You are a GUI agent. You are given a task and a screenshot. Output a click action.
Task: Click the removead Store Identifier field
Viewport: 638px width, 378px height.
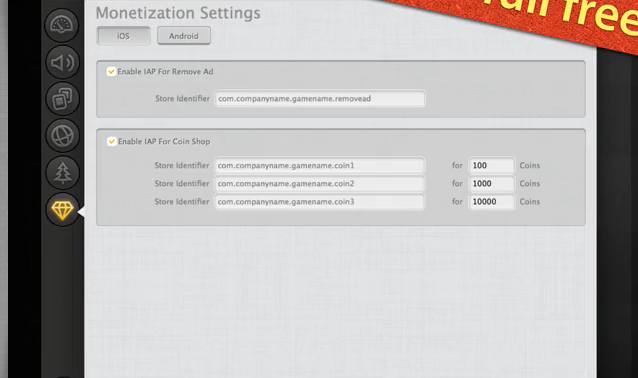320,98
